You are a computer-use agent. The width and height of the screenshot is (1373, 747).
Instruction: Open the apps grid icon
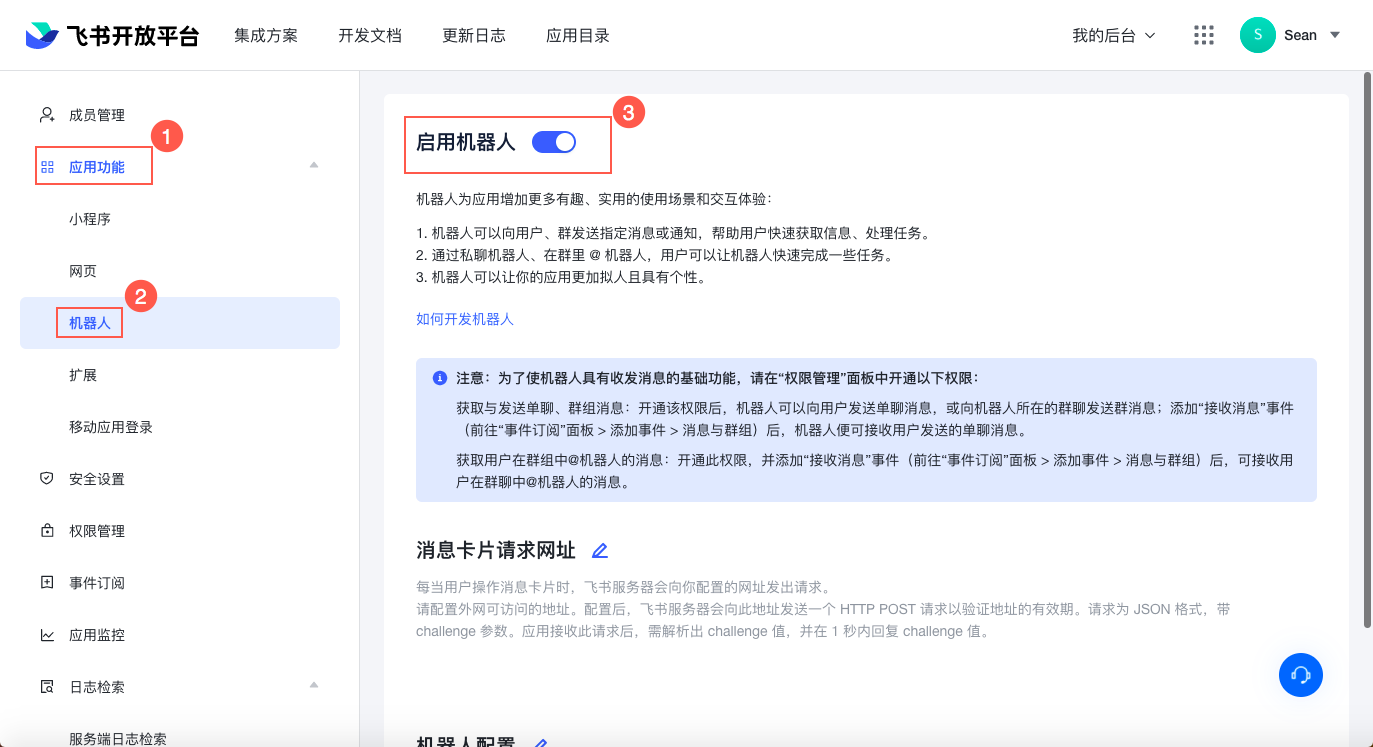pyautogui.click(x=1204, y=35)
